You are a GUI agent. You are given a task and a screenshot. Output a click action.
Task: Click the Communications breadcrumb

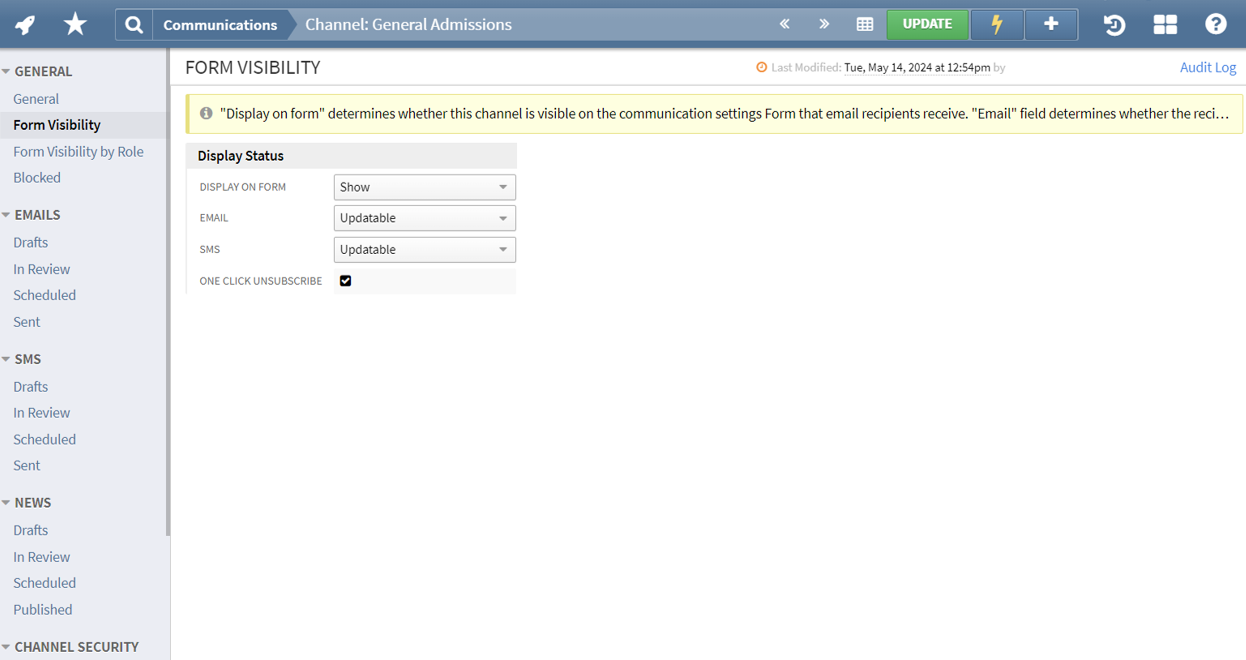point(220,25)
